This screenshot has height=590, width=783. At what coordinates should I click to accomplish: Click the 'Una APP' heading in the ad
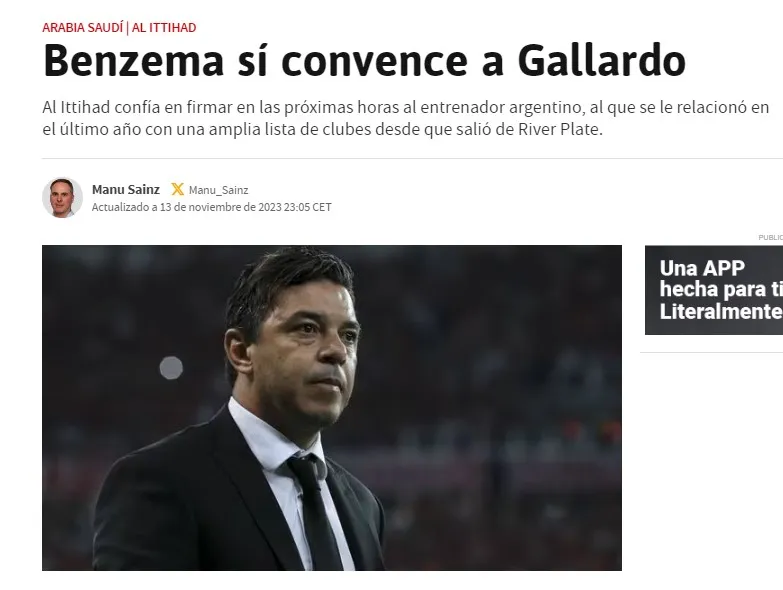point(702,268)
